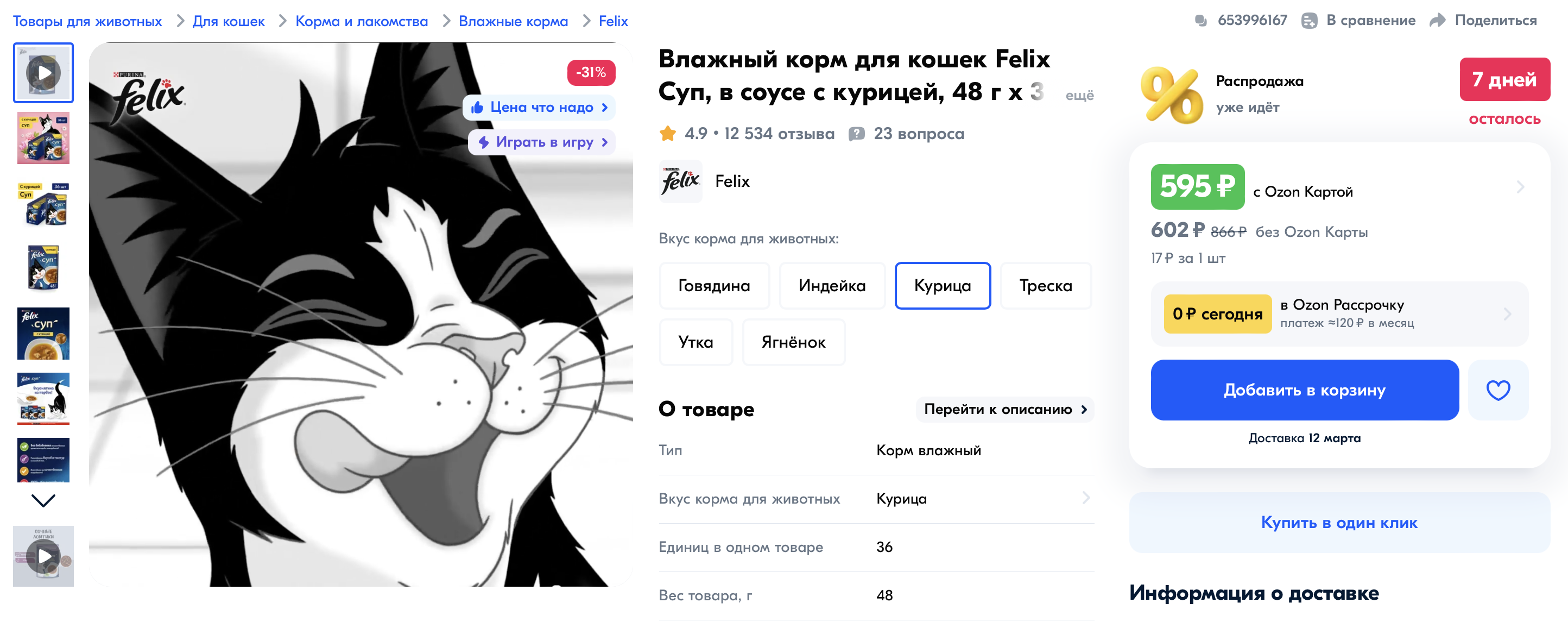1568x628 pixels.
Task: Copy product code 653996167 icon
Action: click(x=1200, y=20)
